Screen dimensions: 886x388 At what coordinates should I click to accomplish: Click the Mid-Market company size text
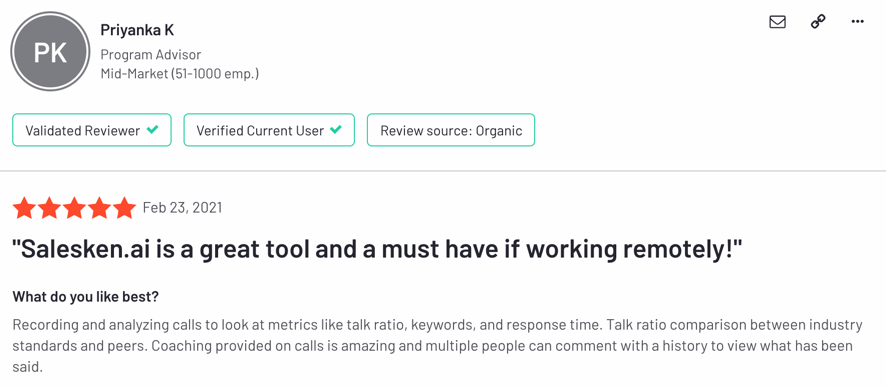point(180,74)
